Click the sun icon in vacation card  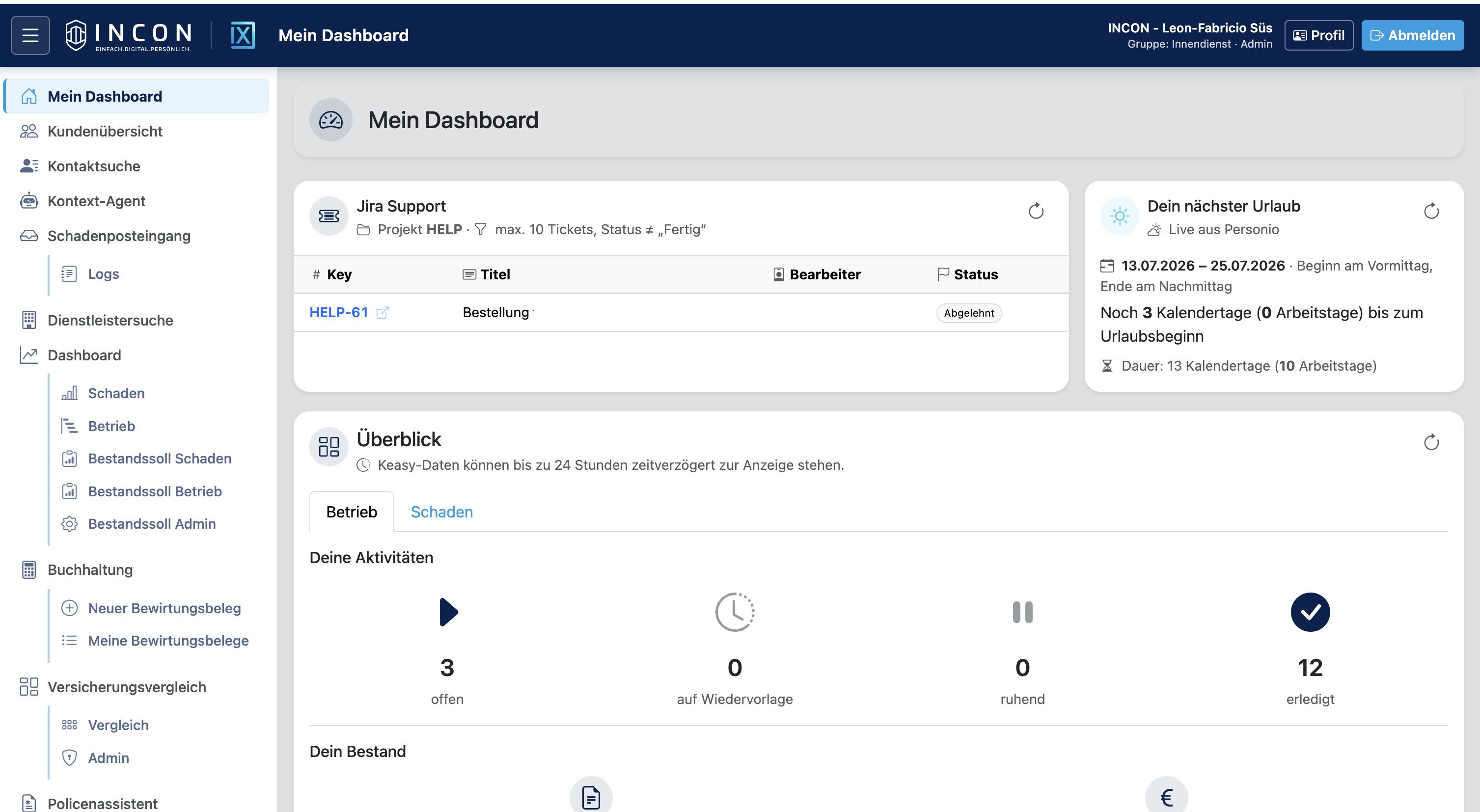point(1119,217)
